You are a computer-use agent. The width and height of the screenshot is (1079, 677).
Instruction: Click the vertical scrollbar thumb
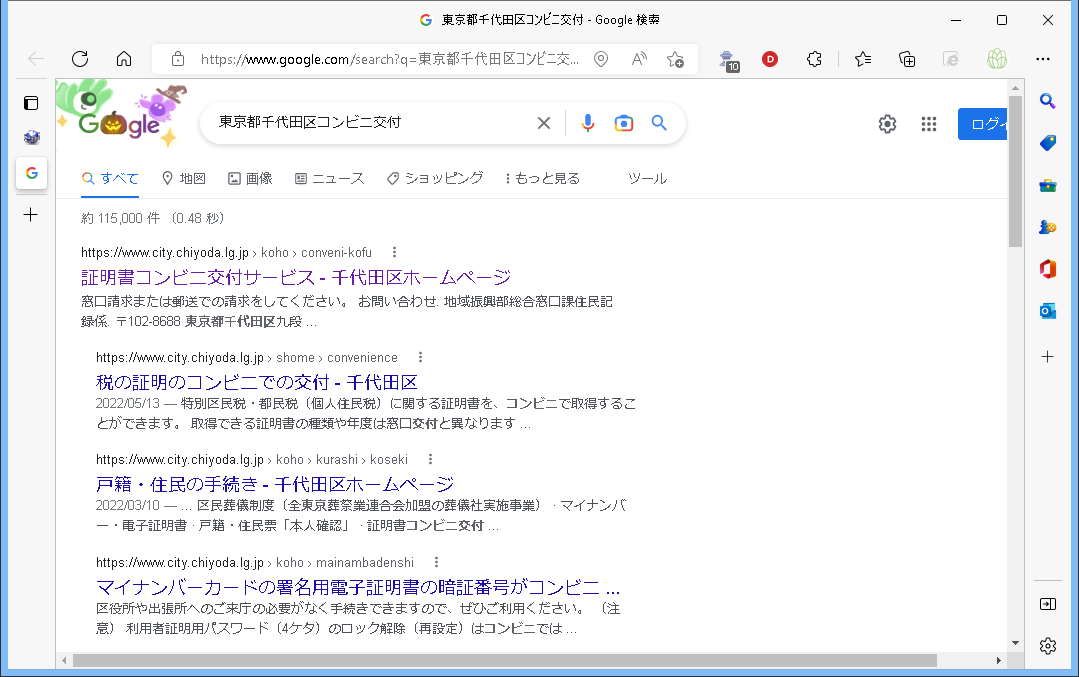[1015, 171]
